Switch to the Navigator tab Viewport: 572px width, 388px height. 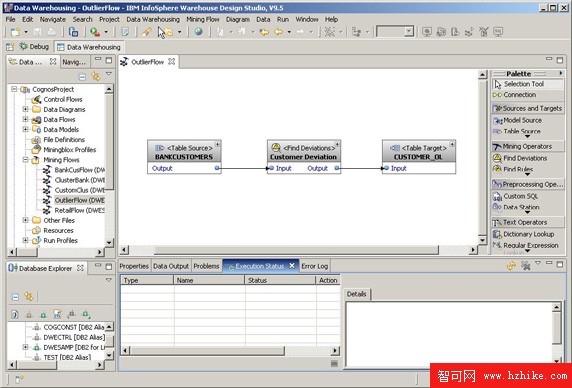[74, 62]
